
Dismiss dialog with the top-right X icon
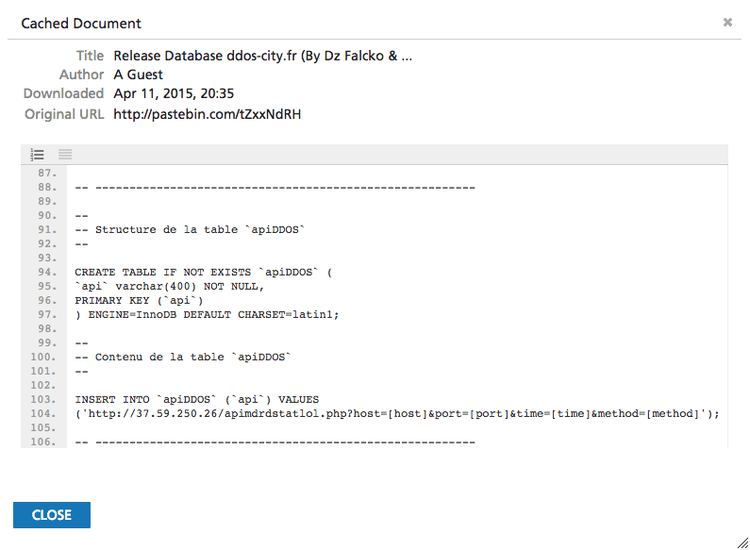point(727,22)
